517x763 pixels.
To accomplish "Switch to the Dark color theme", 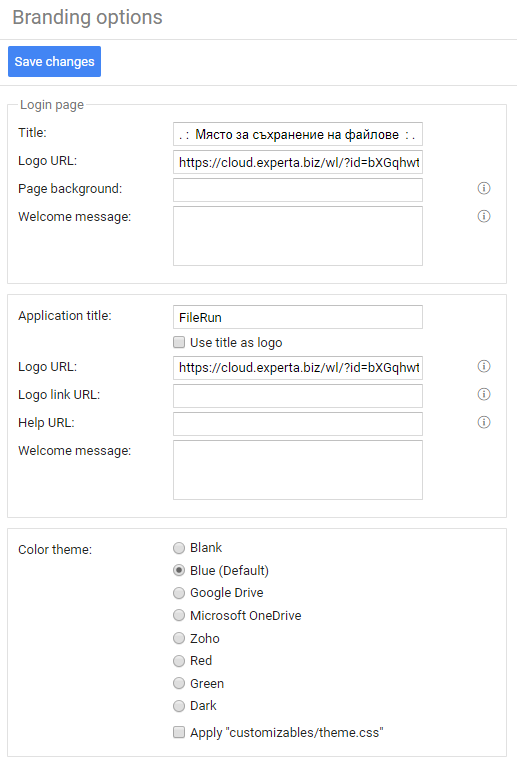I will (x=179, y=706).
